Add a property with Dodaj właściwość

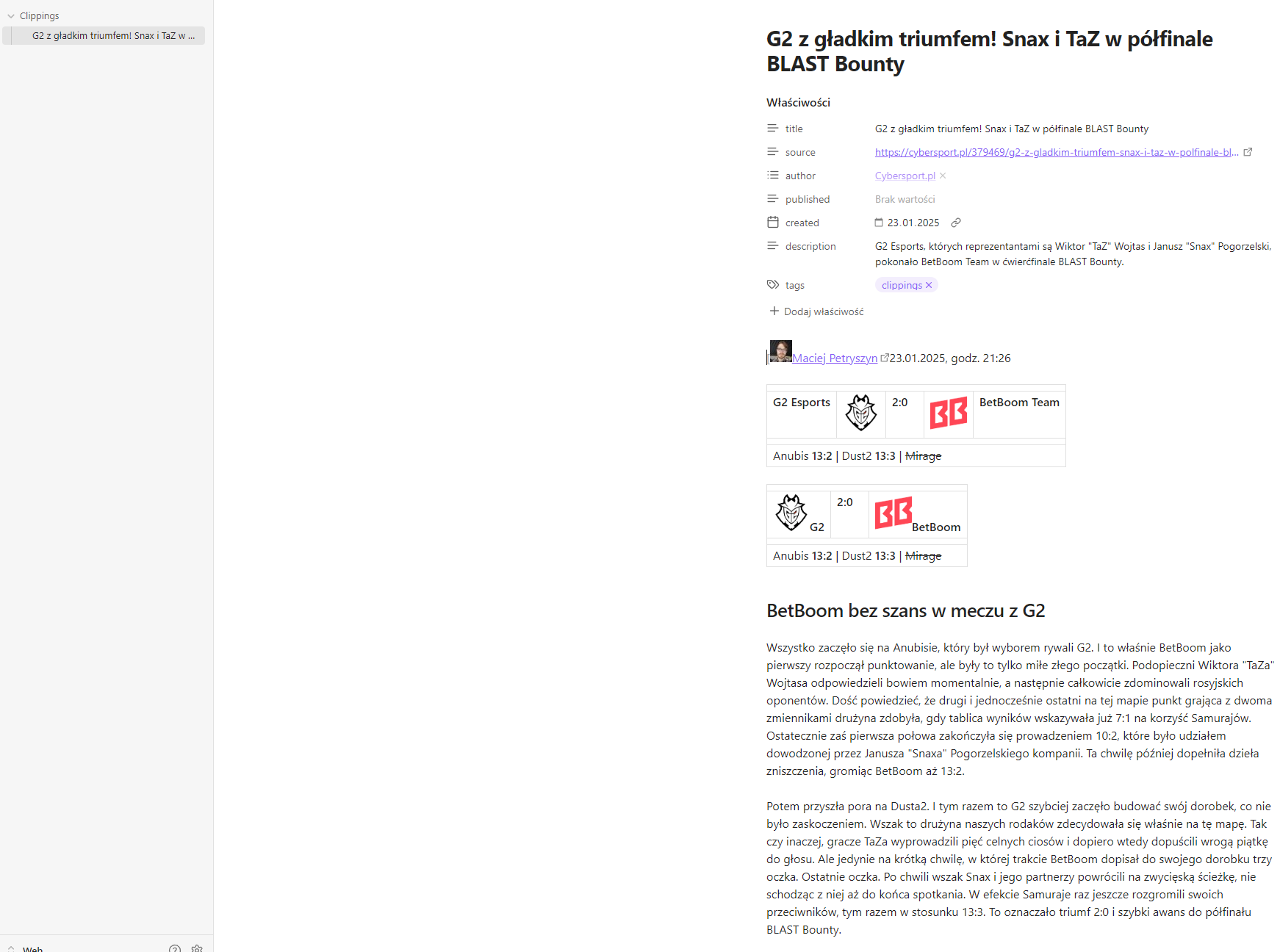(816, 311)
